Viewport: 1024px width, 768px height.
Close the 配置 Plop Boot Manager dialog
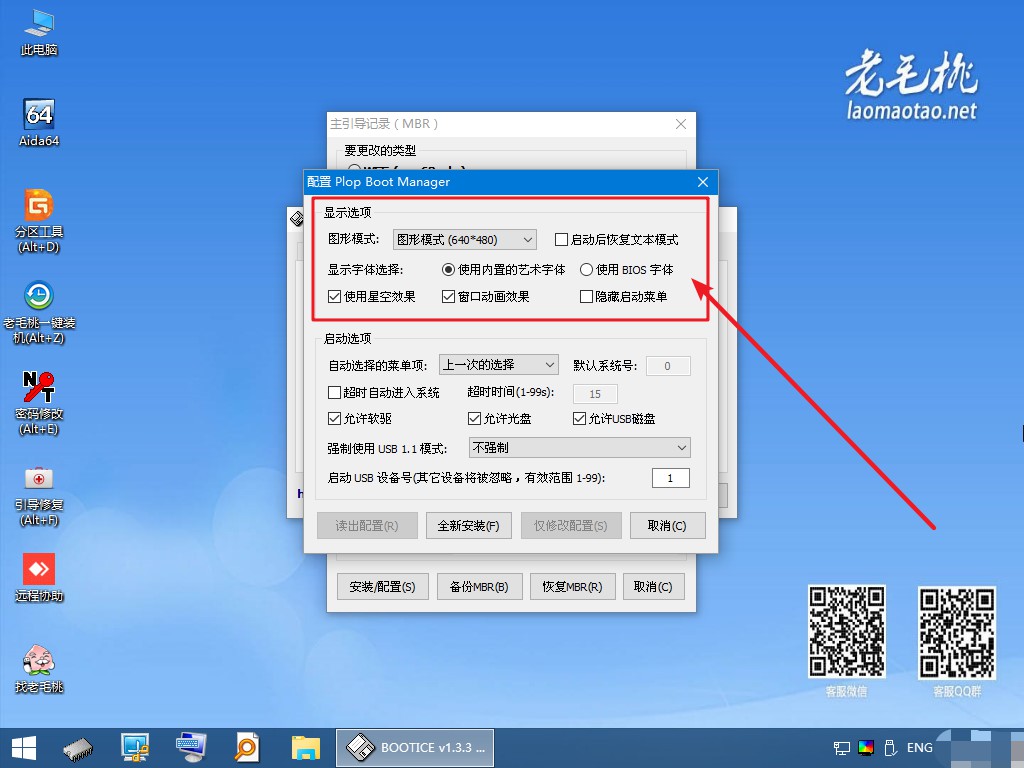[703, 182]
